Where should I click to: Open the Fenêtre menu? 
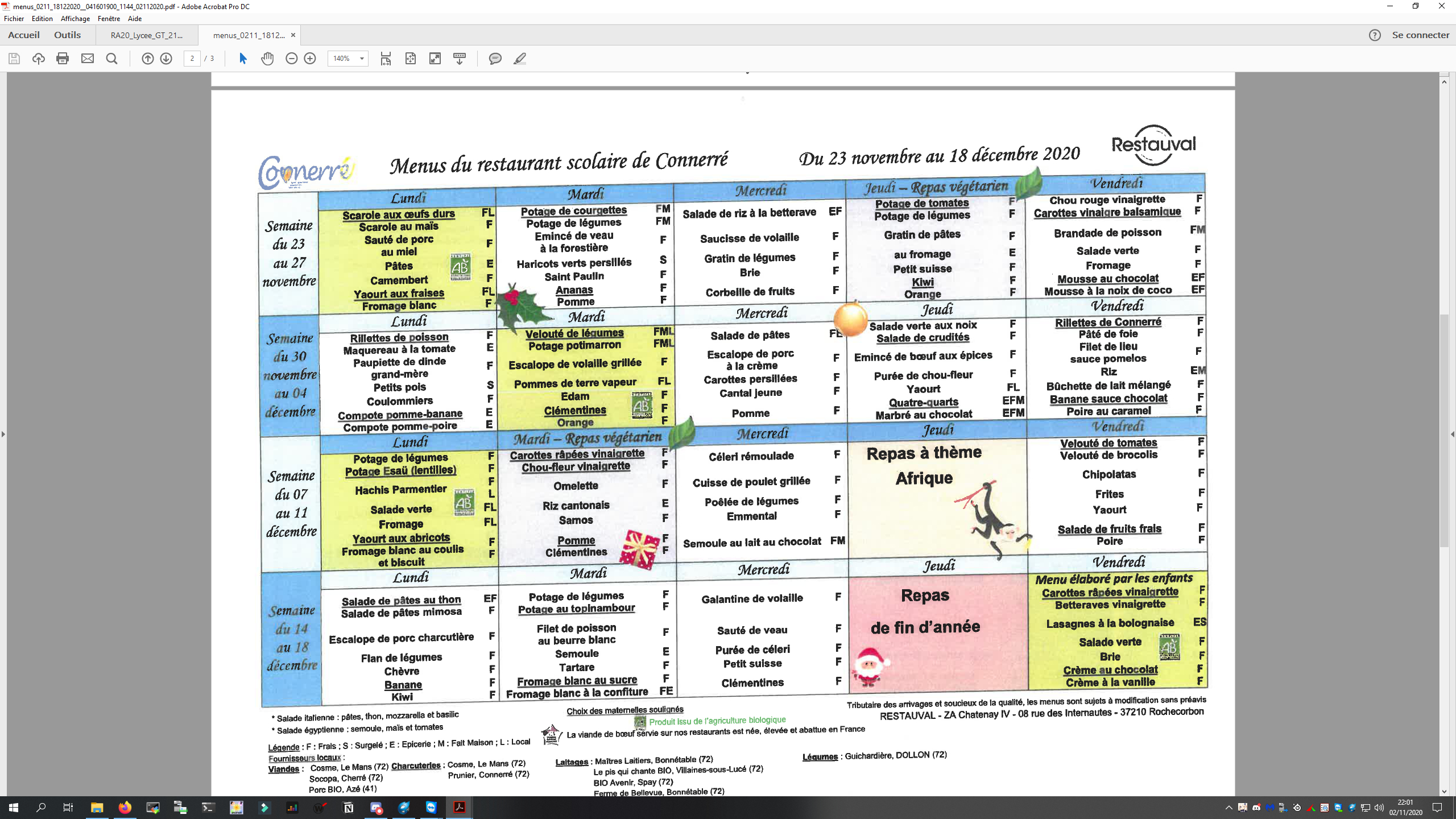pos(109,19)
